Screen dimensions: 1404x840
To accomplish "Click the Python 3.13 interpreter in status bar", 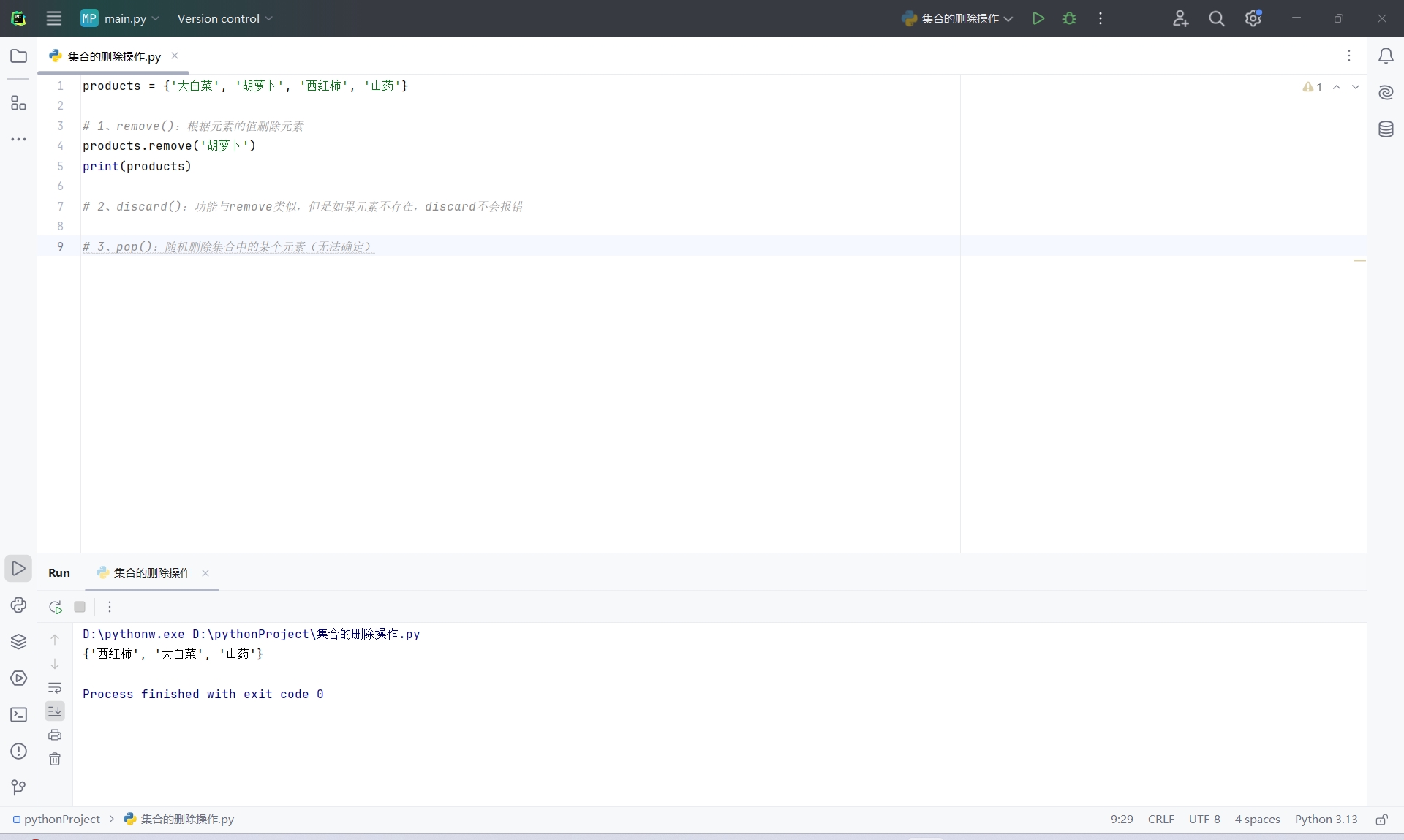I will pos(1325,819).
